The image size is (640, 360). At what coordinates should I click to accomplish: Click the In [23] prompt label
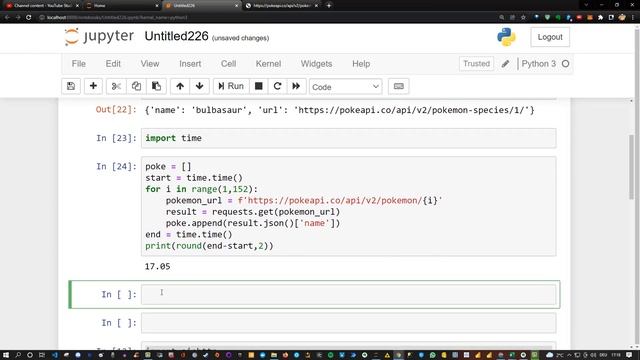pyautogui.click(x=116, y=138)
